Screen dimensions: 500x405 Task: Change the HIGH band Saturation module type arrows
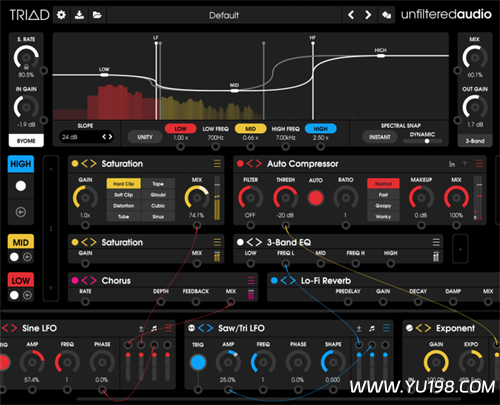[89, 163]
